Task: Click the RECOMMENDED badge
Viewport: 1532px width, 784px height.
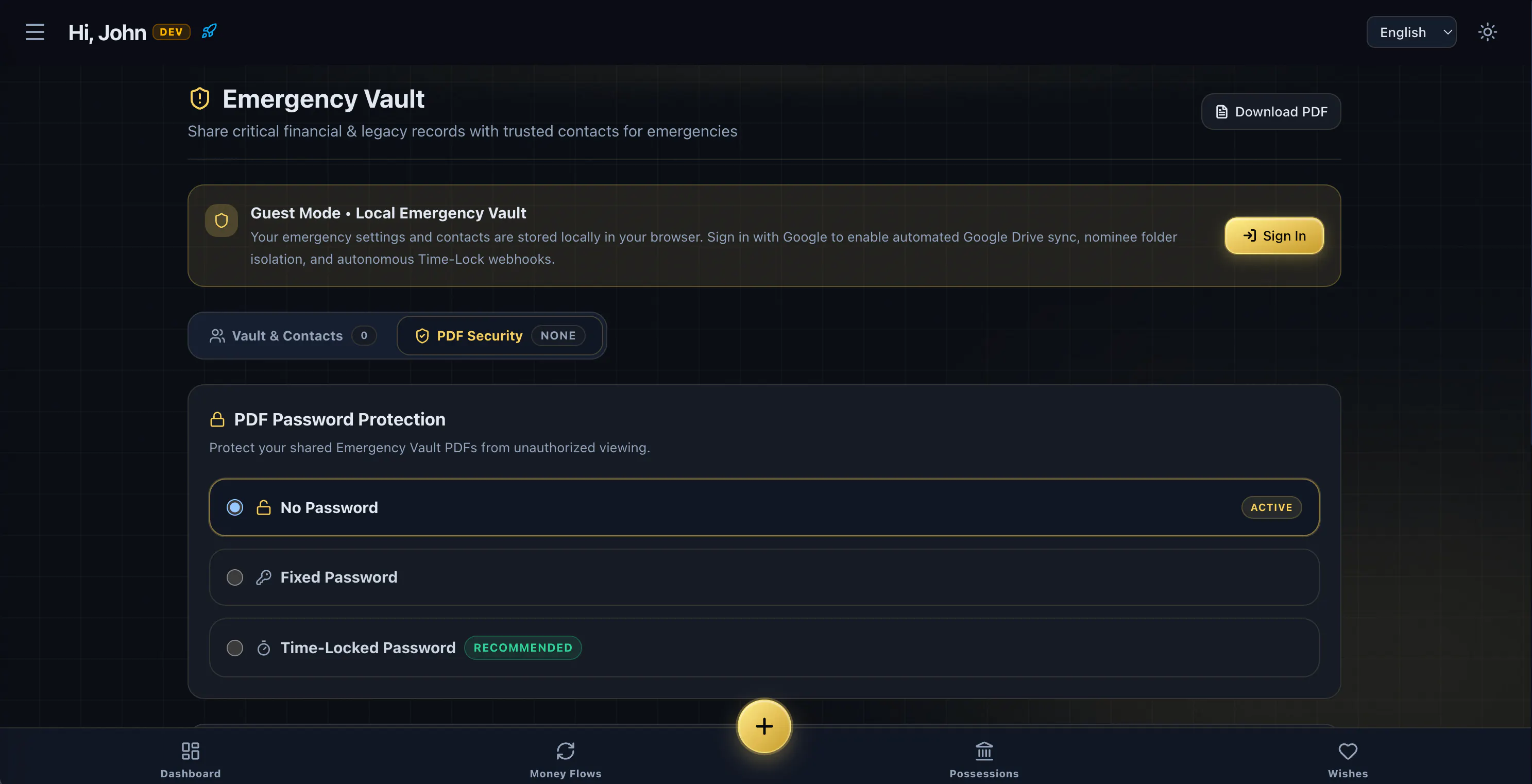Action: (x=523, y=648)
